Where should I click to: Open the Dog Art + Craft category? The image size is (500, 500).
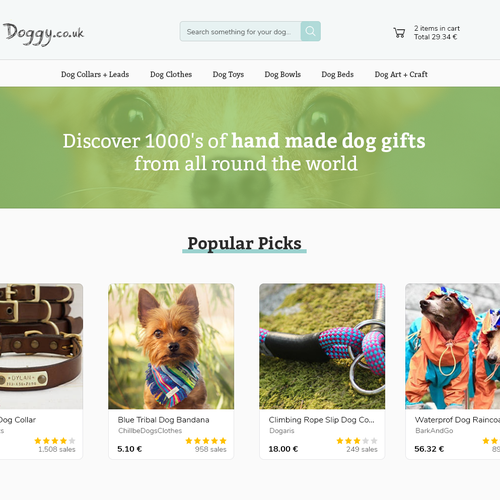[x=401, y=74]
